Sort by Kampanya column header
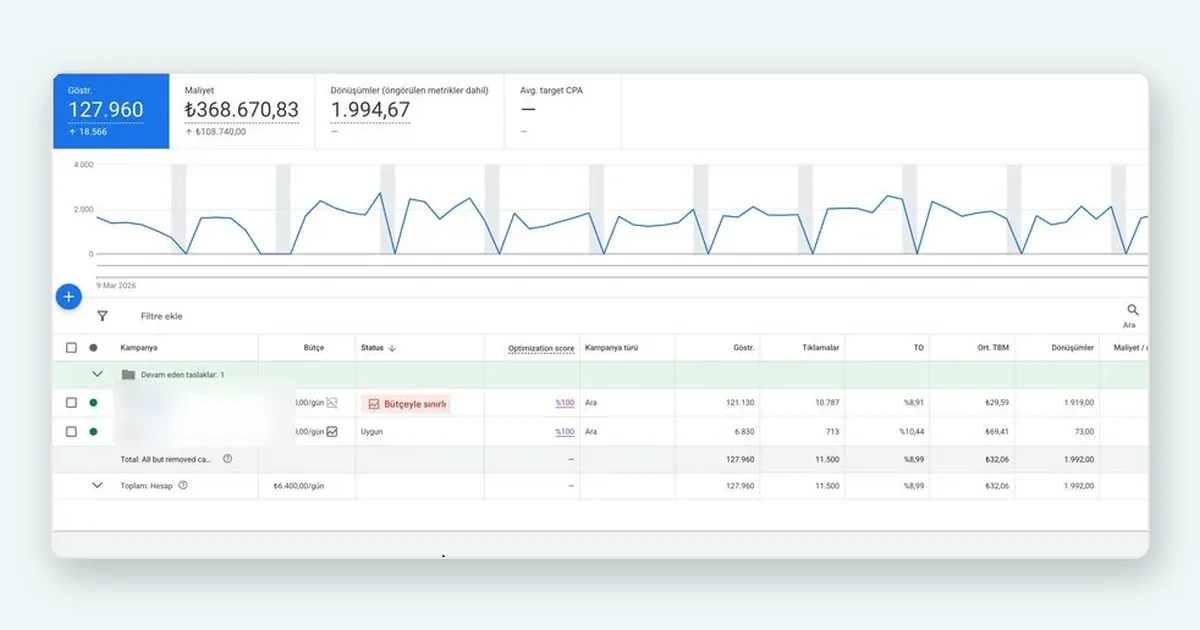The image size is (1200, 630). point(139,348)
